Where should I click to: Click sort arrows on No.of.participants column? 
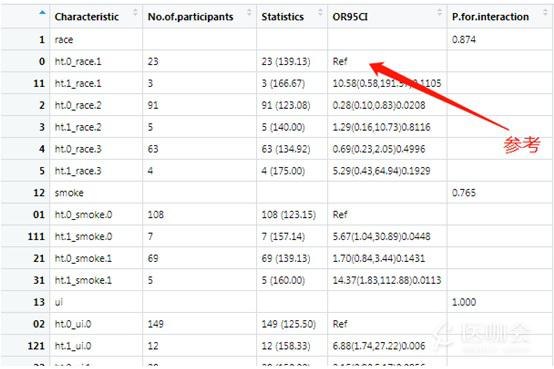click(249, 13)
